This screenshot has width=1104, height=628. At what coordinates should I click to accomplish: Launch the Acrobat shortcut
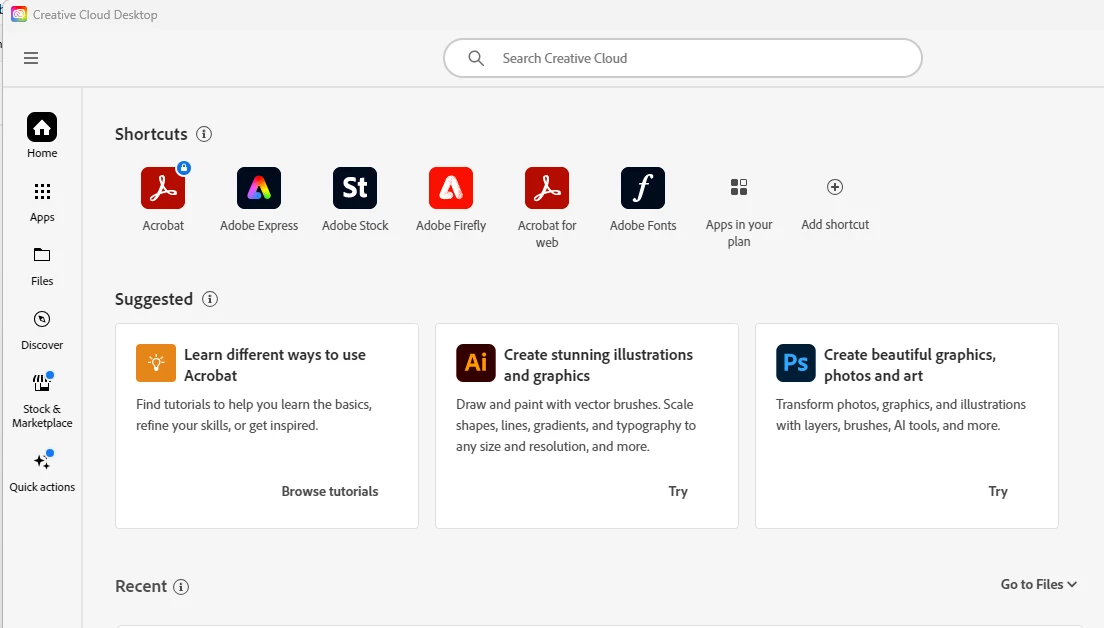[x=163, y=199]
